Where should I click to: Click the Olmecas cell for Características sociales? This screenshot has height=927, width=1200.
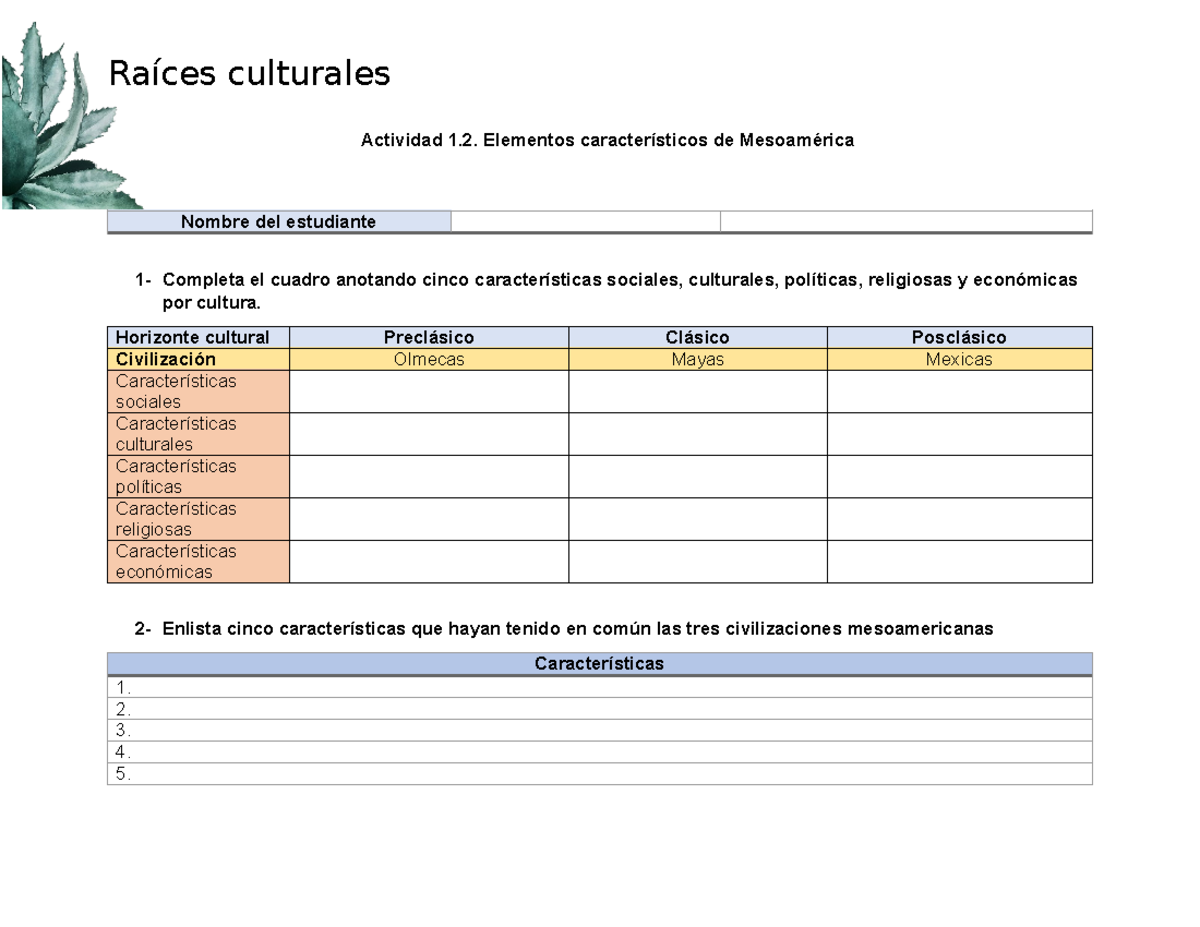point(429,392)
